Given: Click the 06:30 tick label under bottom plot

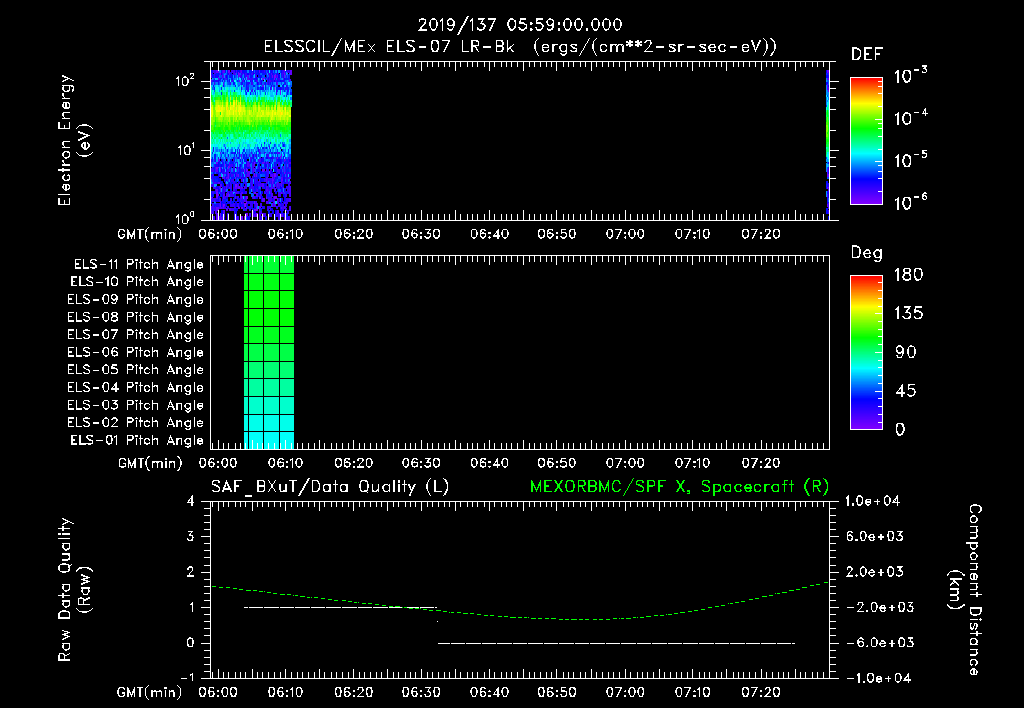Looking at the screenshot, I should [421, 692].
